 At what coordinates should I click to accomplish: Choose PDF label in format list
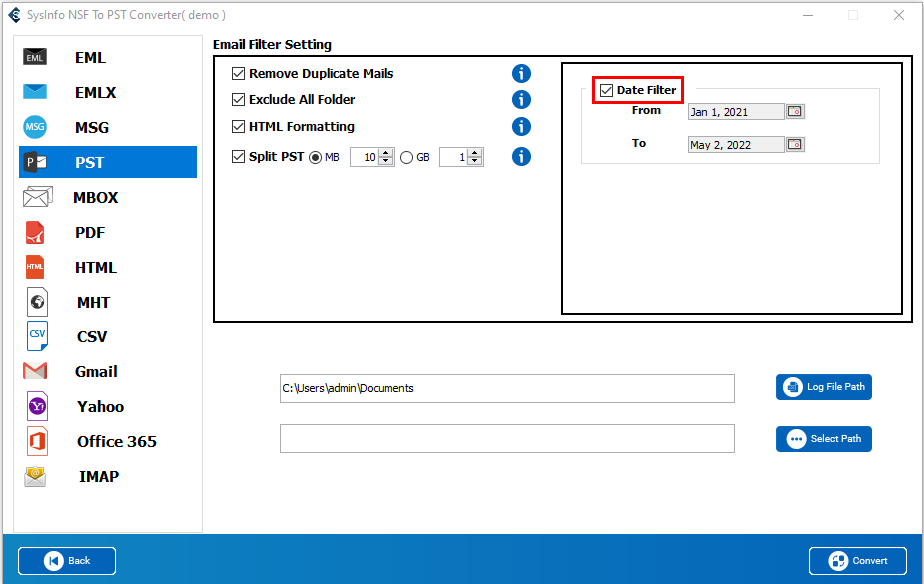click(x=90, y=233)
